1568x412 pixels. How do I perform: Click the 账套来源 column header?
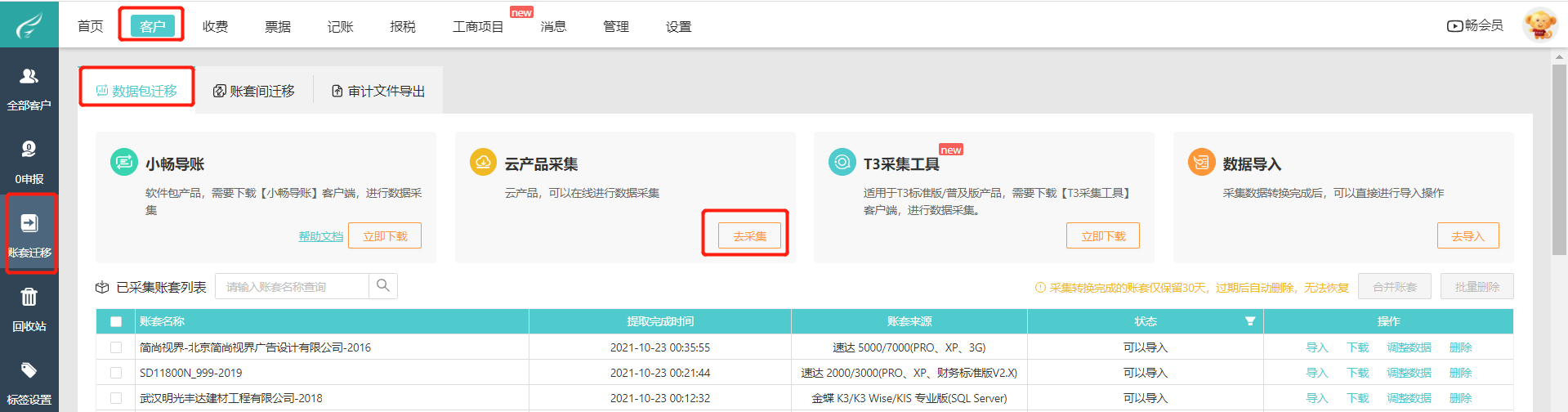click(909, 321)
